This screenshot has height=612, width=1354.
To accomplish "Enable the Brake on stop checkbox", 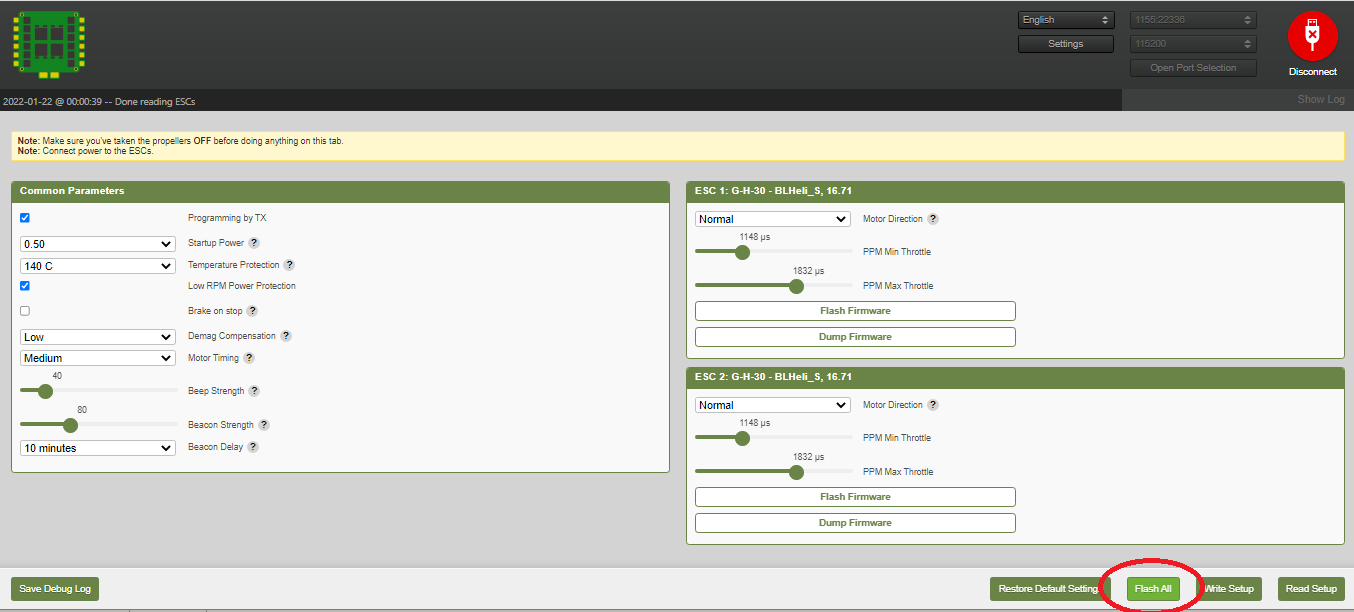I will click(25, 311).
